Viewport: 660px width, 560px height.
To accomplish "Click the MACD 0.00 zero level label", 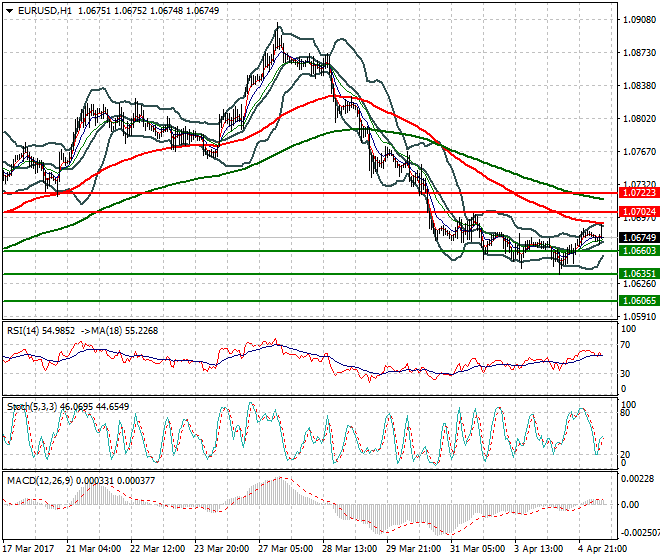I will tap(630, 504).
